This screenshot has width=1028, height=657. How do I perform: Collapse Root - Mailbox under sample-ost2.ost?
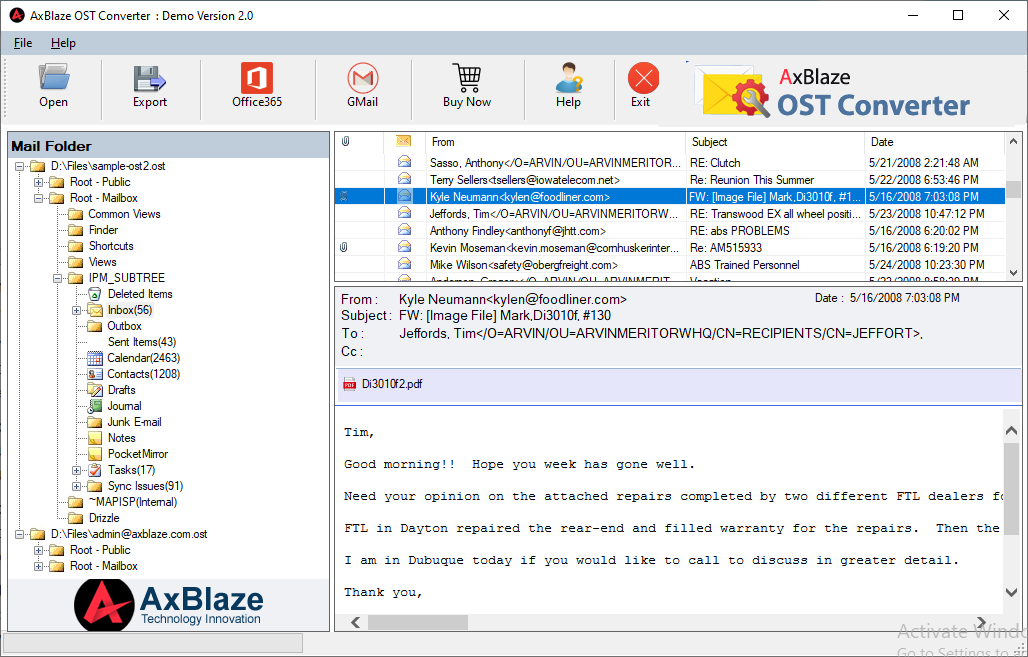coord(39,198)
